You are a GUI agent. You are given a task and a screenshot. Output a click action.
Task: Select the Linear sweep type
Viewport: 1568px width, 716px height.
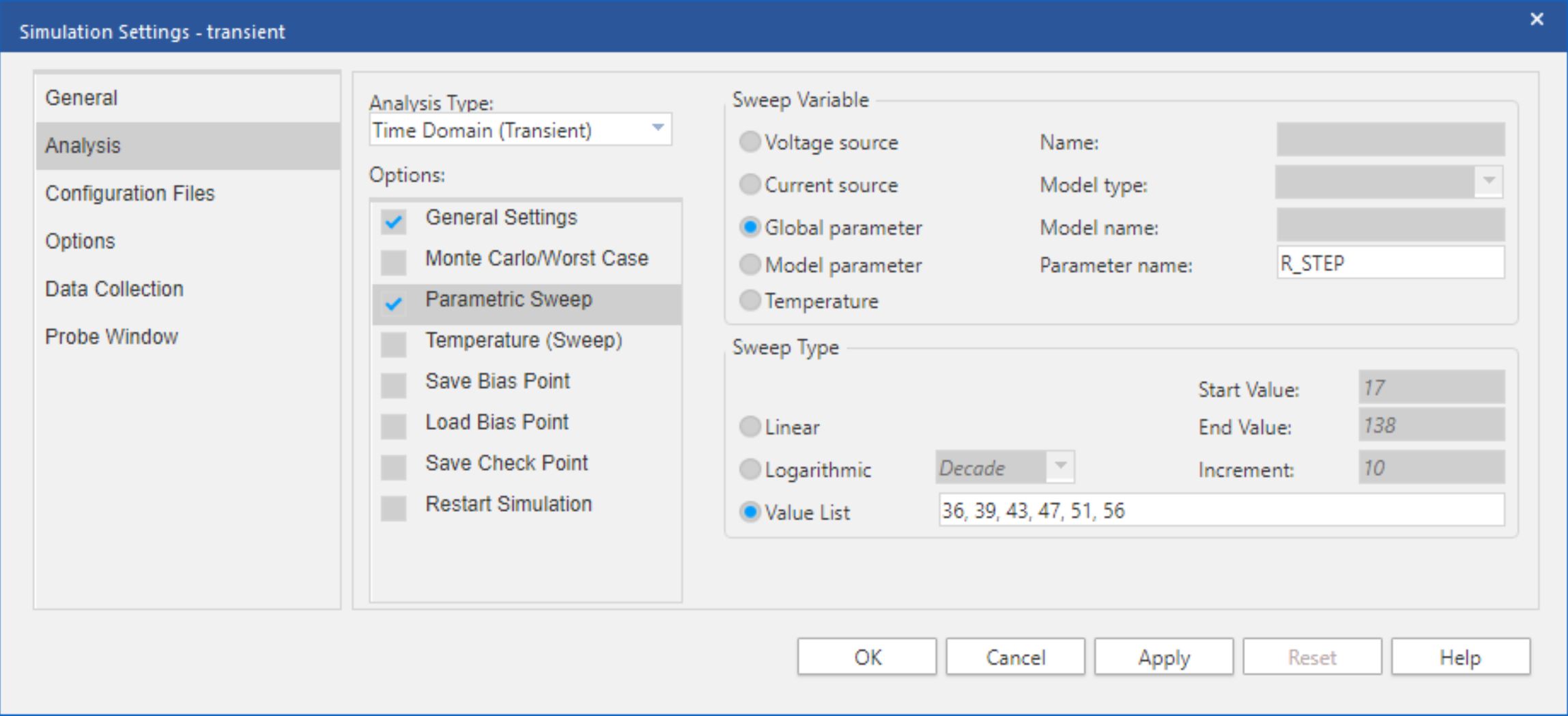(750, 427)
